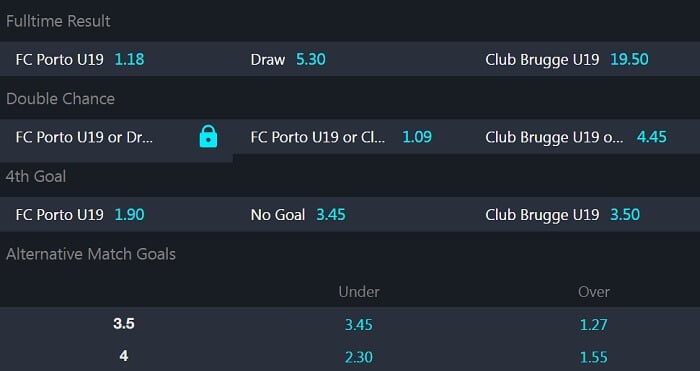700x371 pixels.
Task: Choose Club Brugge U19 or Draw 4.45
Action: tap(583, 137)
